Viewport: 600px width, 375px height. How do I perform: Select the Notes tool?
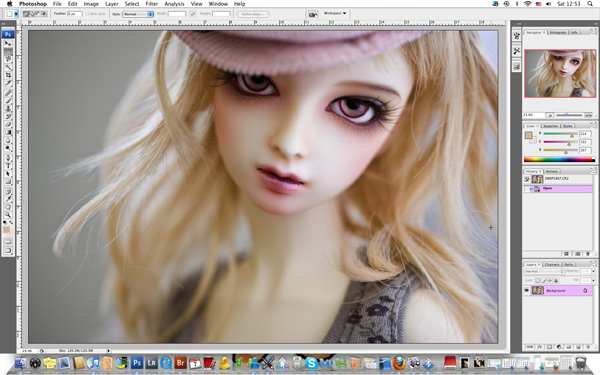click(x=8, y=191)
